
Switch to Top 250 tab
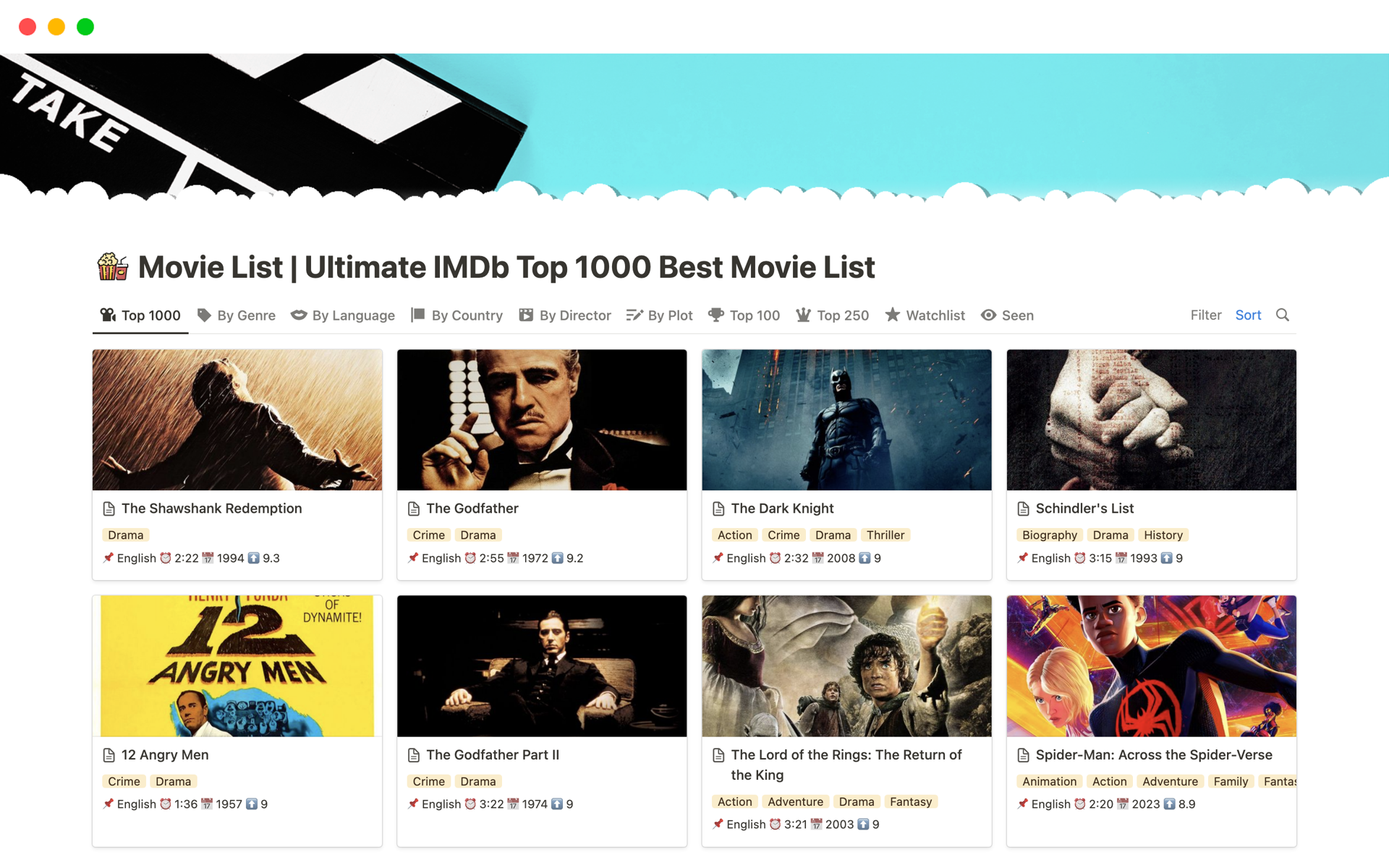tap(833, 315)
